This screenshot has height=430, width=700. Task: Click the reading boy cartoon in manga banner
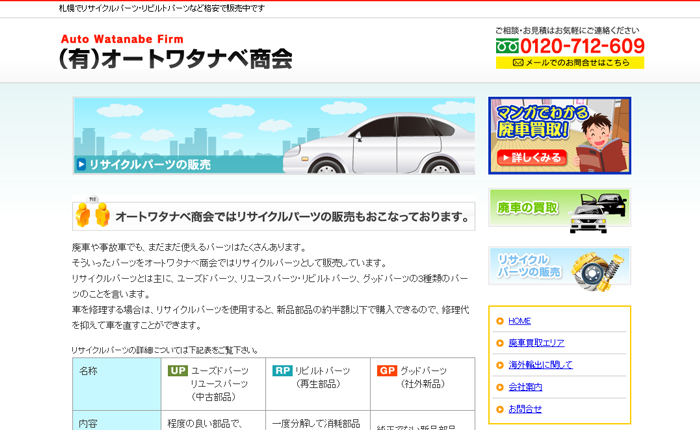point(601,143)
